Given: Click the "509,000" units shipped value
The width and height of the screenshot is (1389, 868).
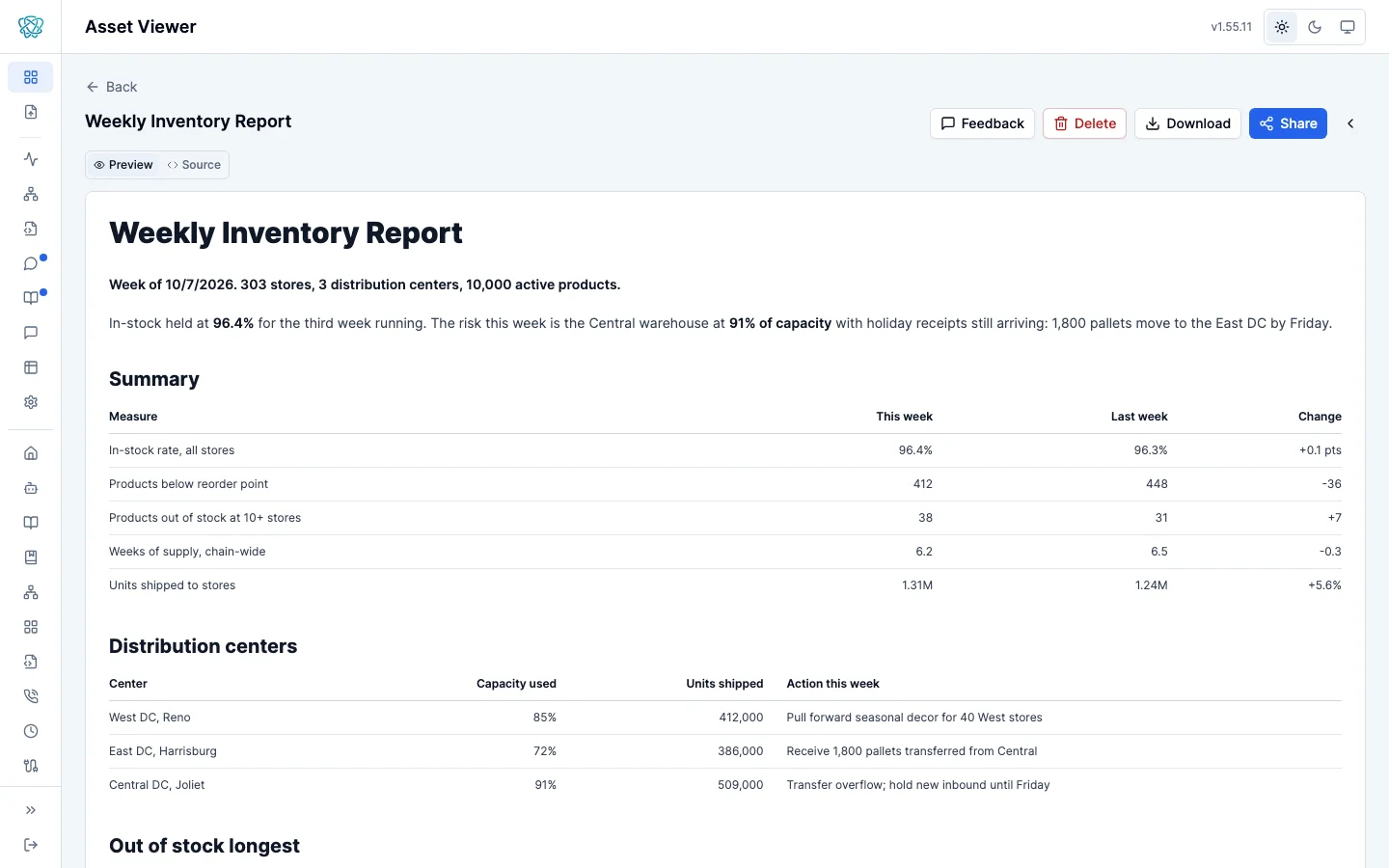Looking at the screenshot, I should [x=740, y=785].
